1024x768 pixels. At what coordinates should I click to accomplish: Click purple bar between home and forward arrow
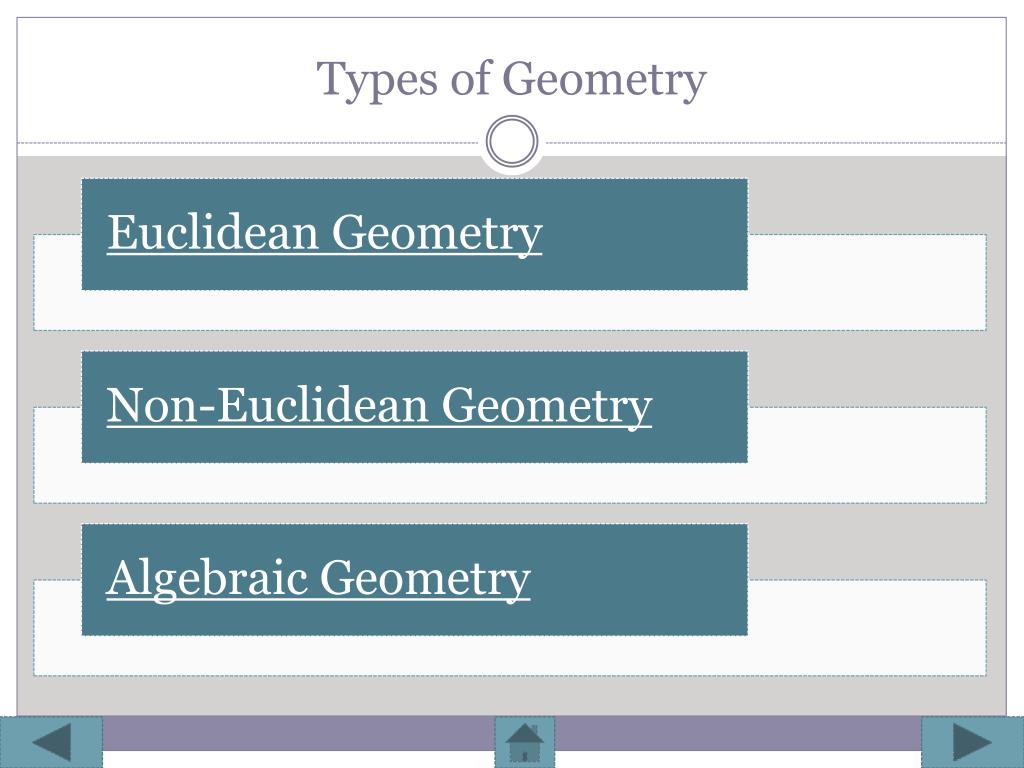click(x=738, y=733)
